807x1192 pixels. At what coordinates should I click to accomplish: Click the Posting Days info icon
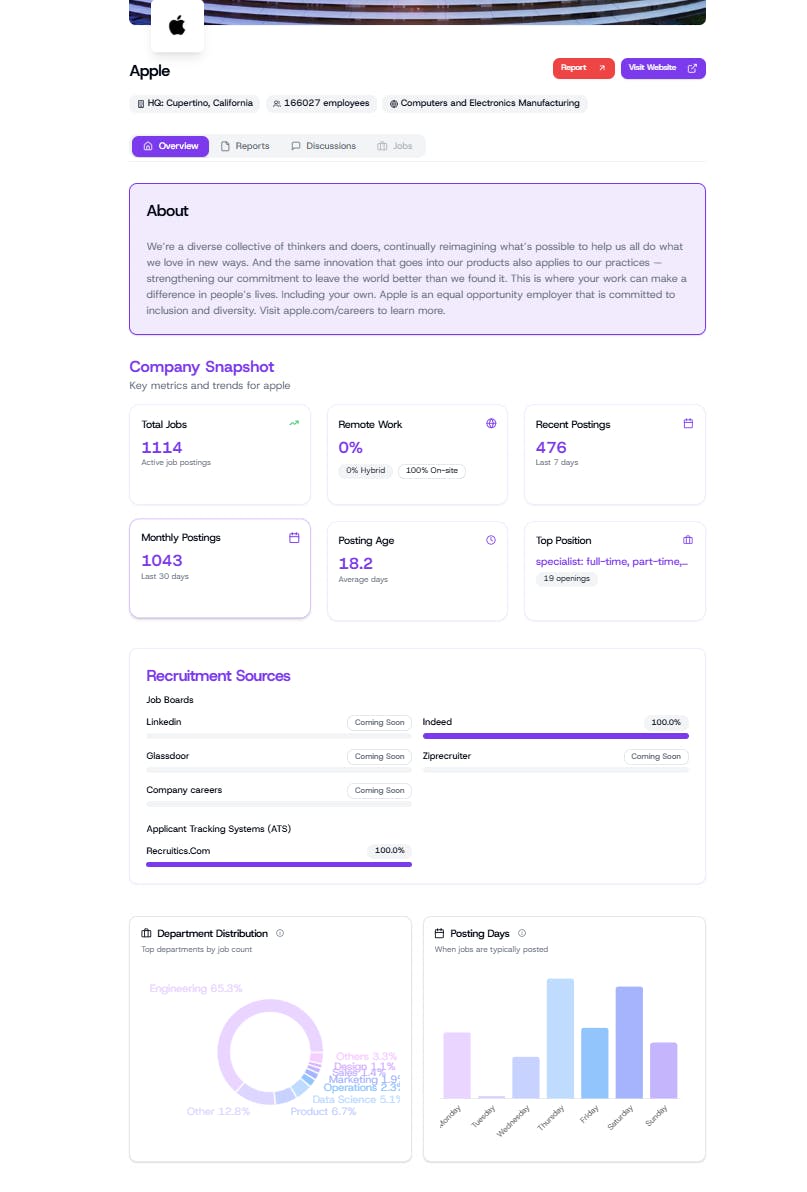click(x=522, y=934)
